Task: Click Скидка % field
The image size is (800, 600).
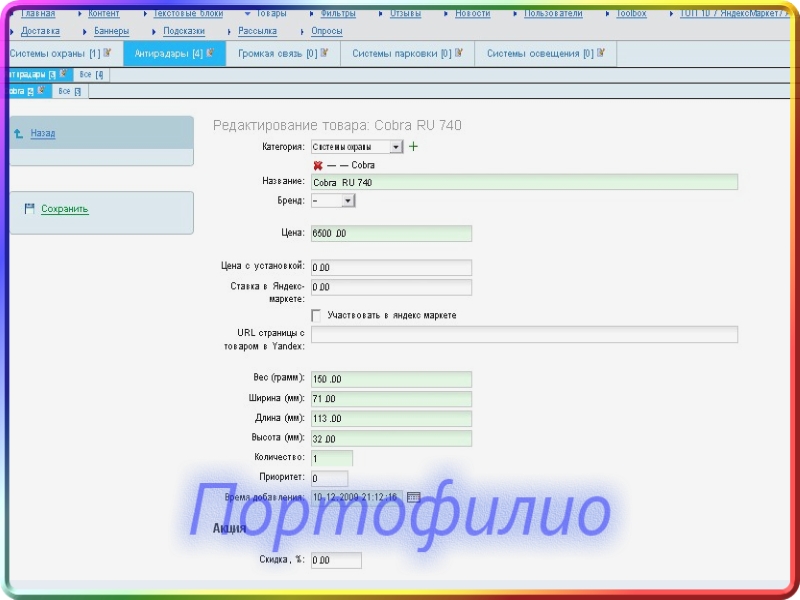Action: (336, 560)
